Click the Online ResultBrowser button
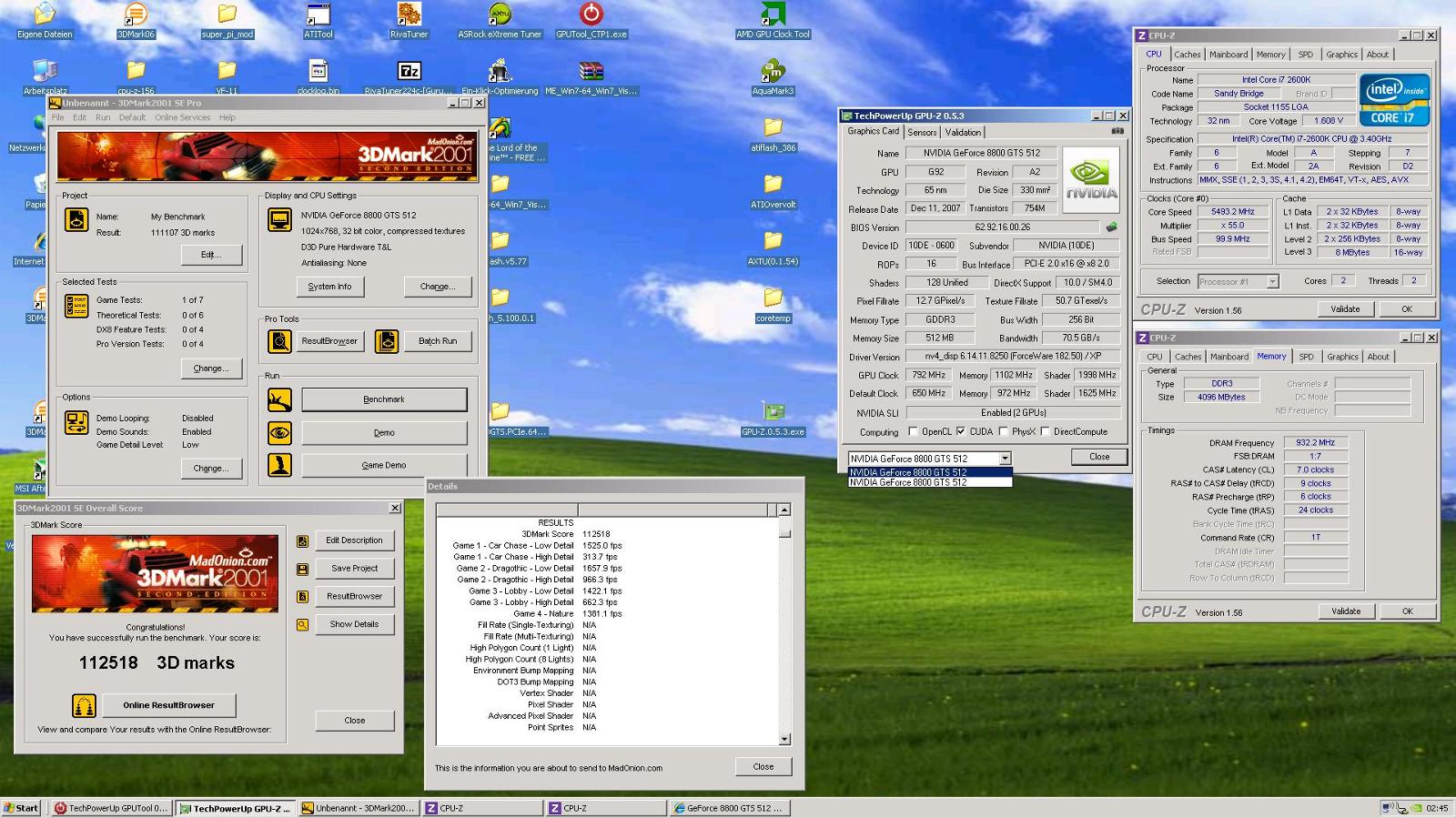Viewport: 1456px width, 818px height. (169, 705)
